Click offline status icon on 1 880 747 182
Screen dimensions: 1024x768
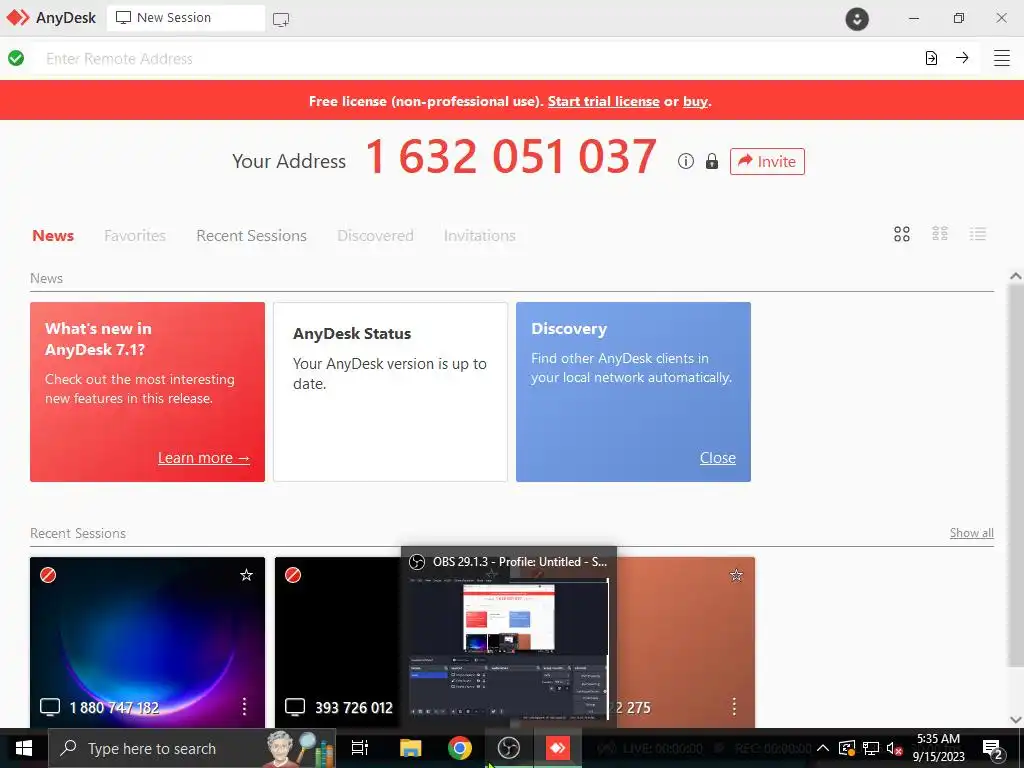[48, 575]
